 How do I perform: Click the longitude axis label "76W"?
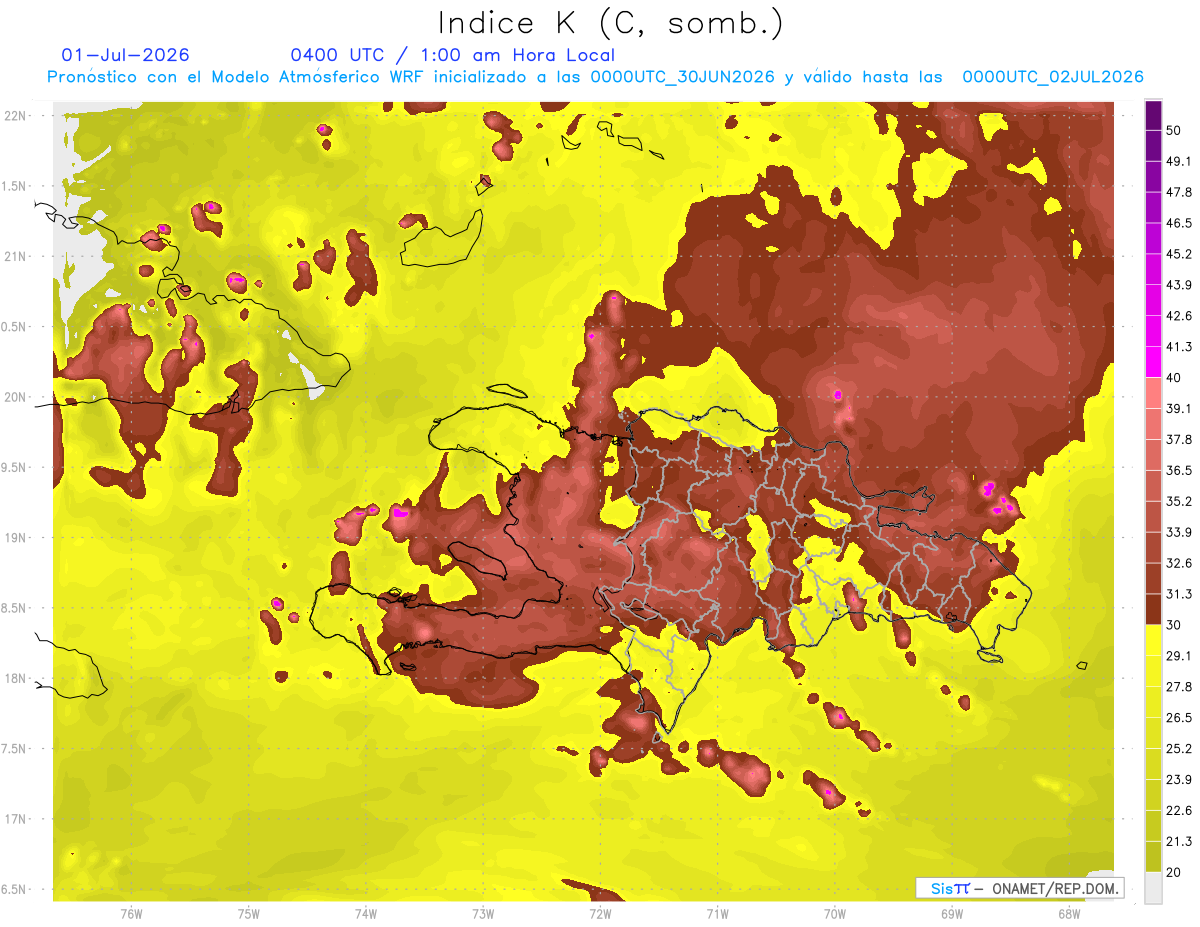131,914
